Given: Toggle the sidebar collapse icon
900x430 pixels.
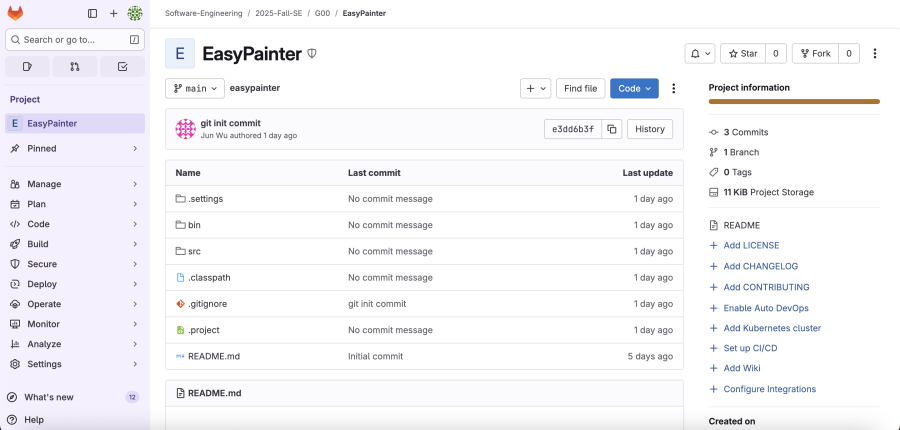Looking at the screenshot, I should click(x=93, y=13).
